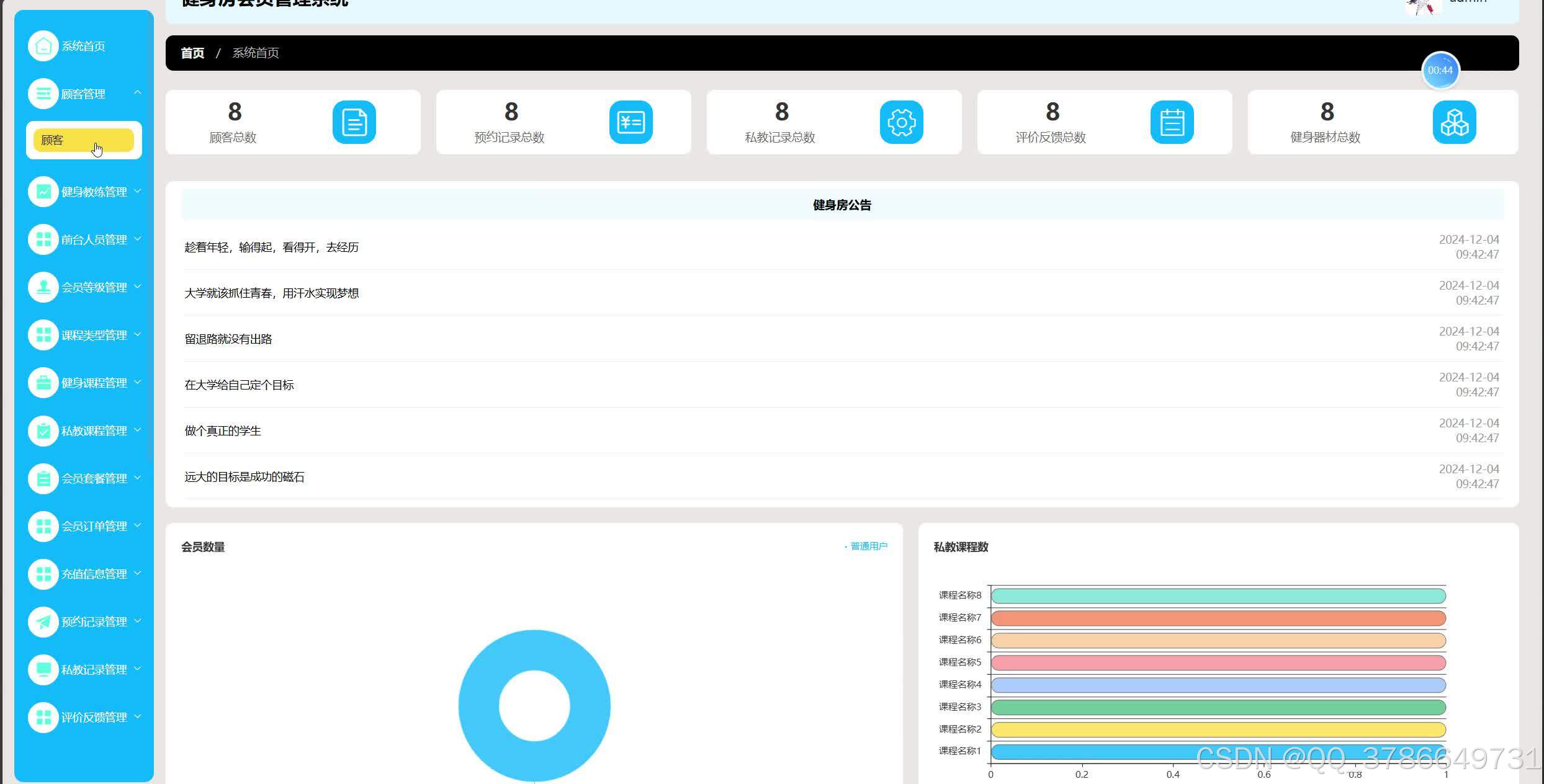Collapse the 顾客管理 menu chevron
This screenshot has height=784, width=1544.
point(138,93)
